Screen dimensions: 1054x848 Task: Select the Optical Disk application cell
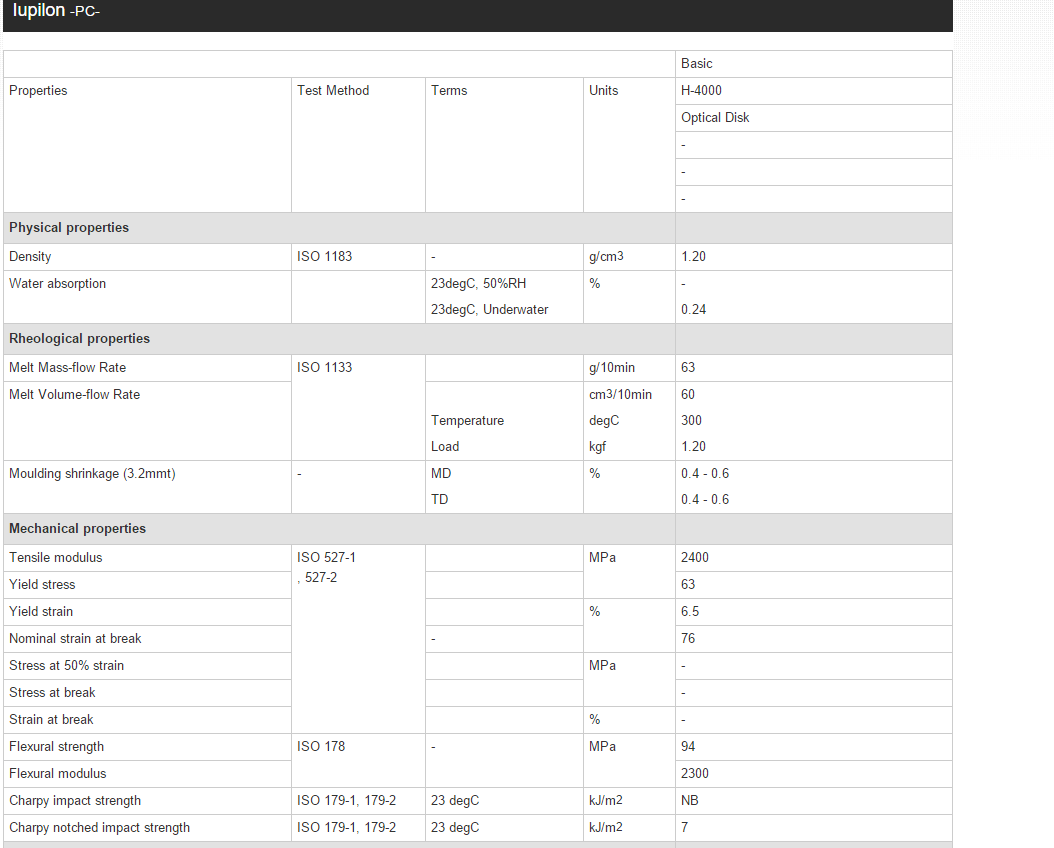coord(813,118)
